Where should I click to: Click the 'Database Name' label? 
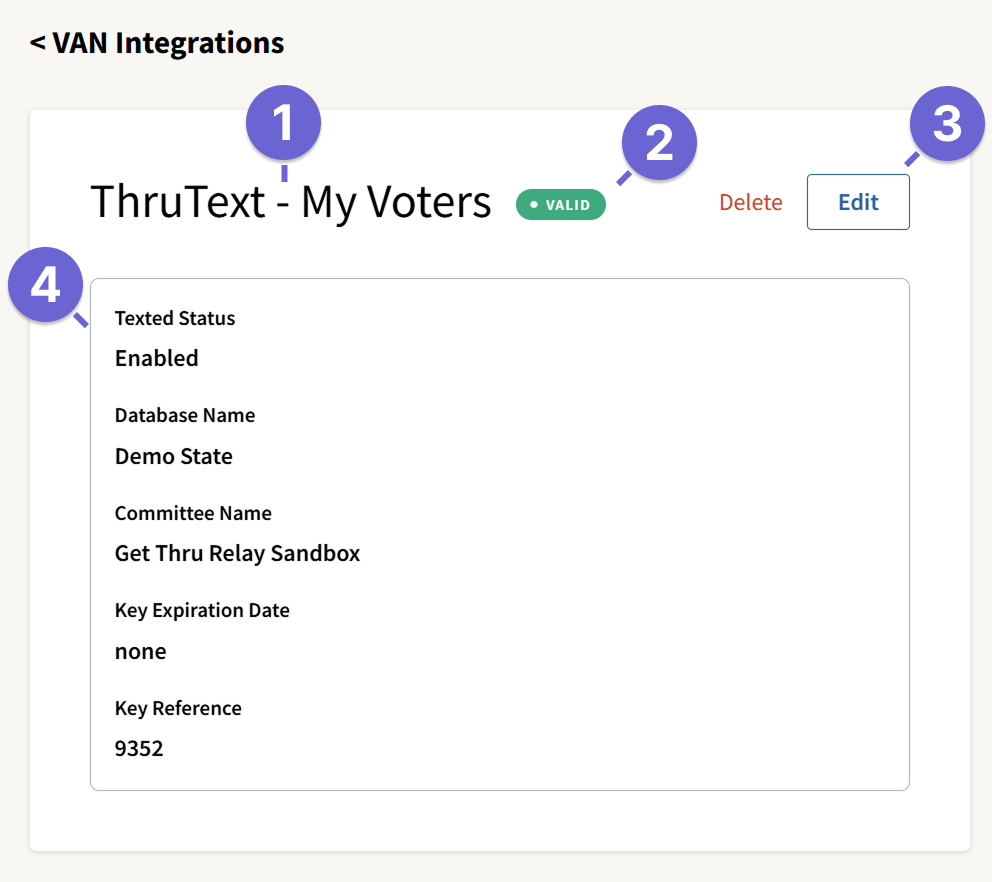pos(185,416)
